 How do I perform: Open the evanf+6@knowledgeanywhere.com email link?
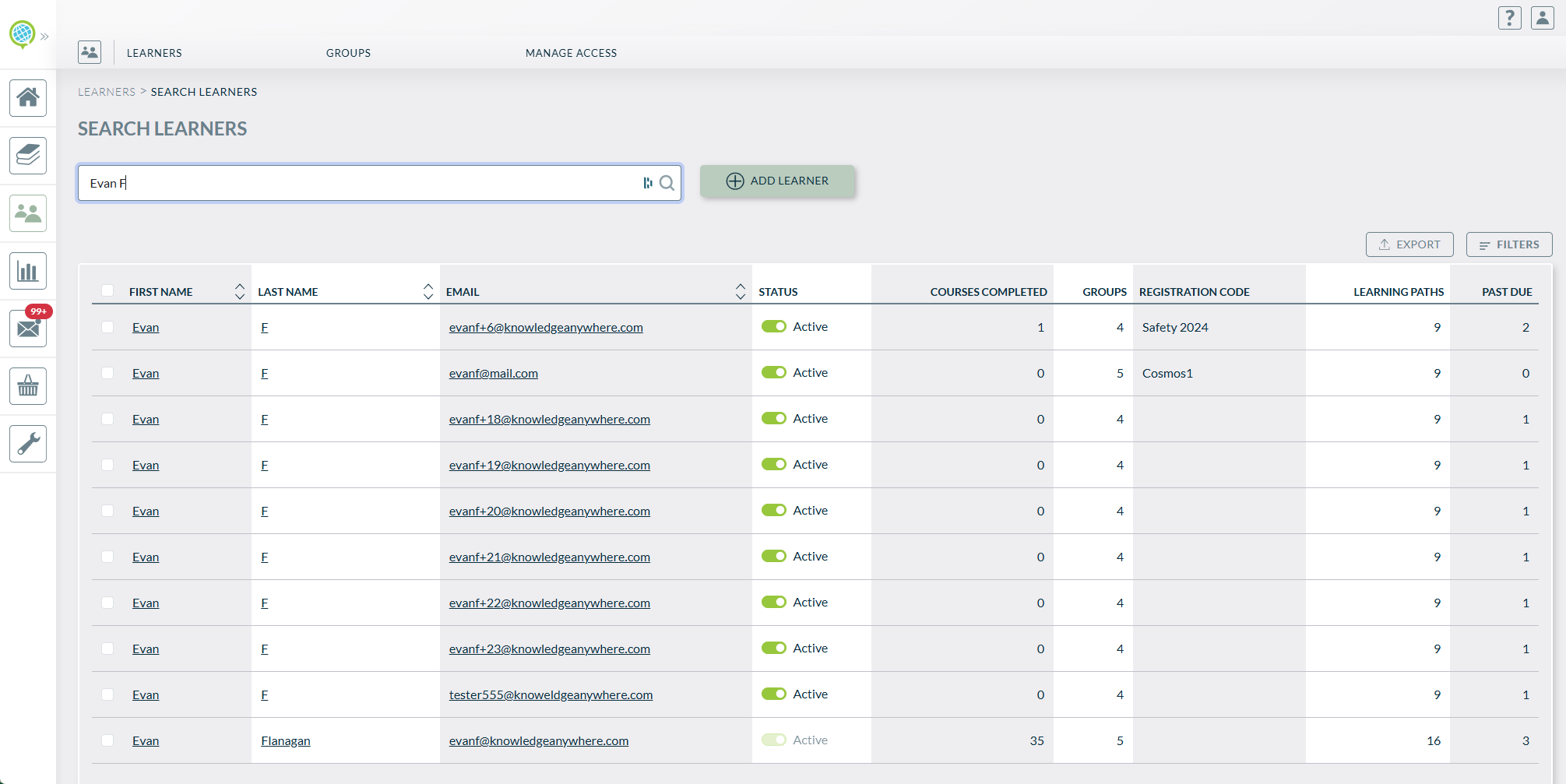click(x=546, y=328)
